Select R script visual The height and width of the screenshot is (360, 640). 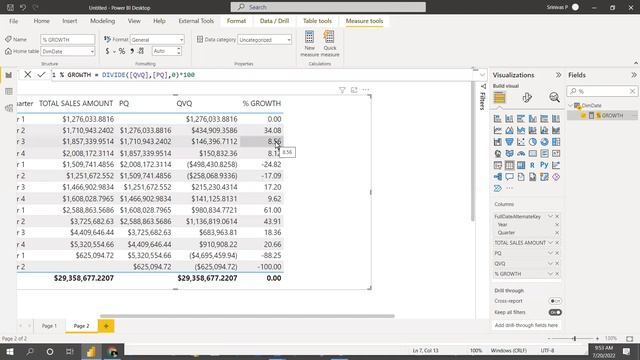coord(533,165)
